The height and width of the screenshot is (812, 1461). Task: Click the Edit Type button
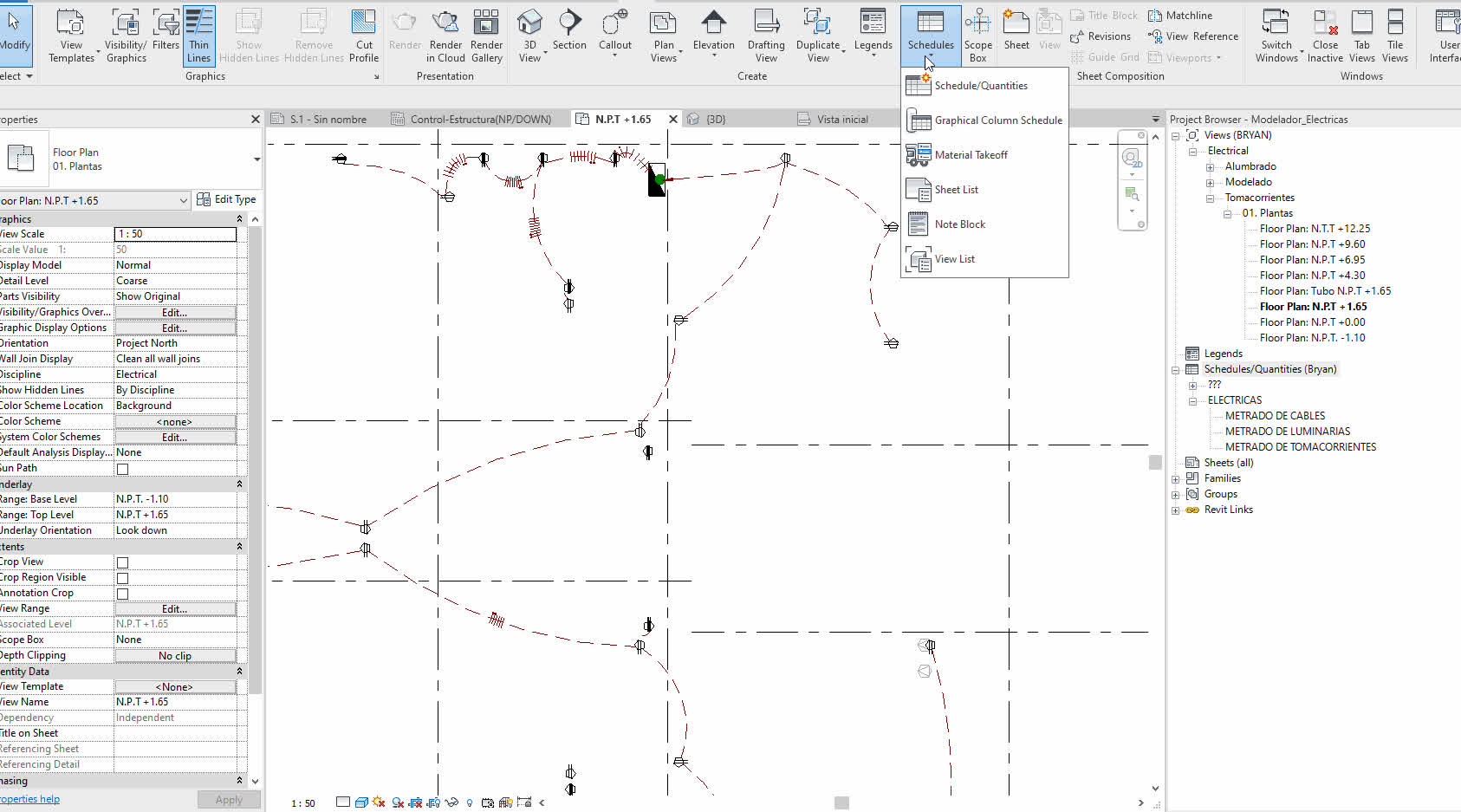226,199
